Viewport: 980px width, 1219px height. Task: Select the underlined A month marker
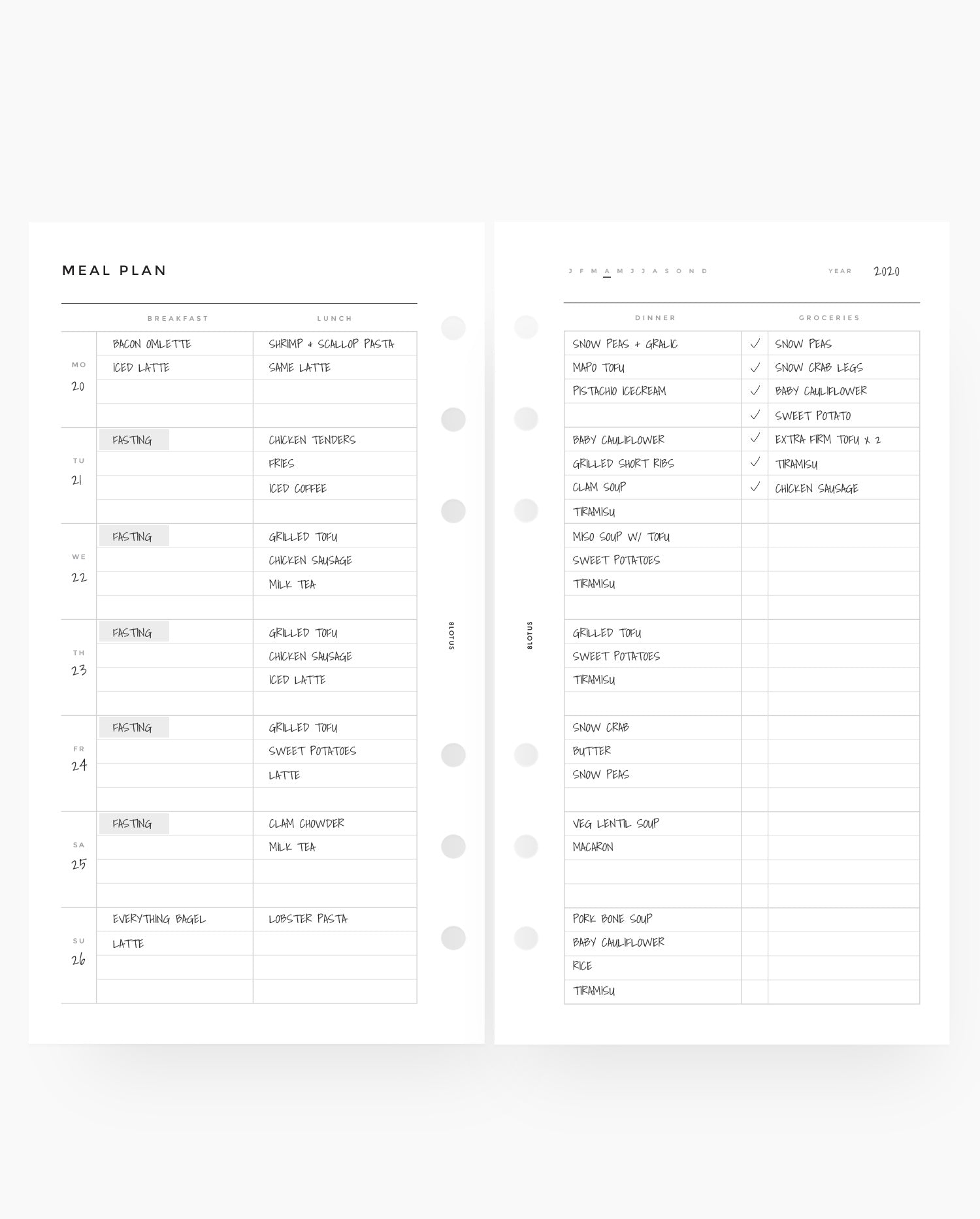click(x=607, y=271)
